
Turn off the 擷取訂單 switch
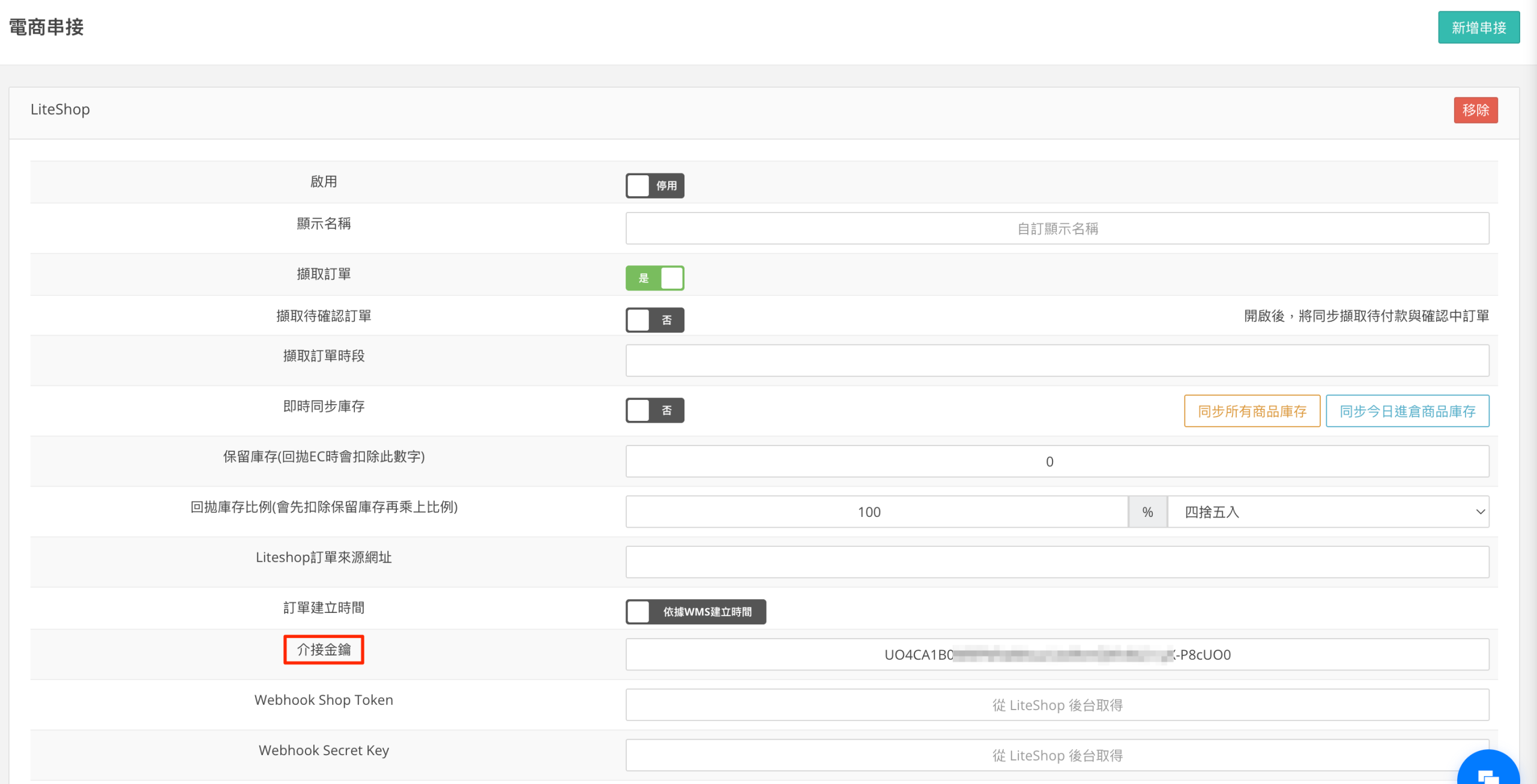coord(654,278)
